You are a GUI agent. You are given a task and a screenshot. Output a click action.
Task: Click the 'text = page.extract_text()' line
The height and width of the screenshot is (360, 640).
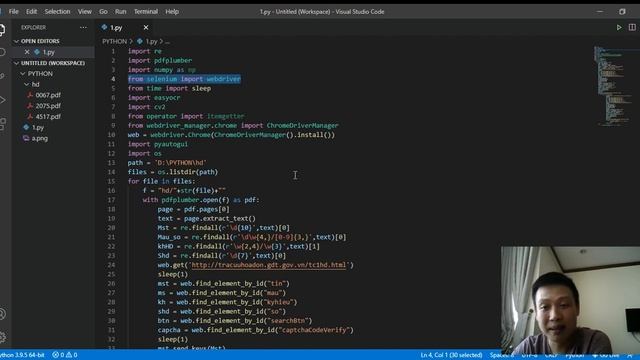207,218
